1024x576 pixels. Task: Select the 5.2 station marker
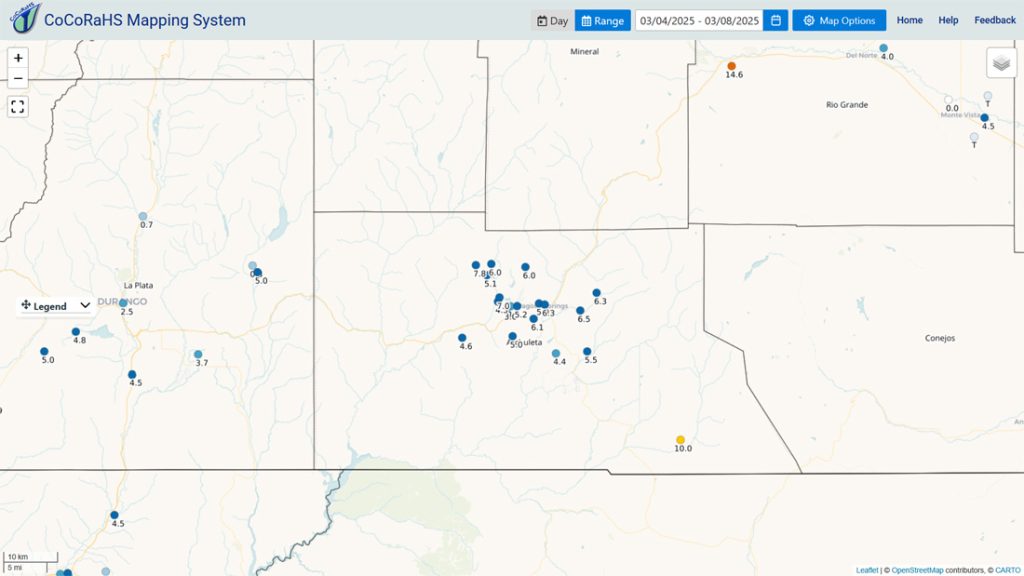pos(517,306)
